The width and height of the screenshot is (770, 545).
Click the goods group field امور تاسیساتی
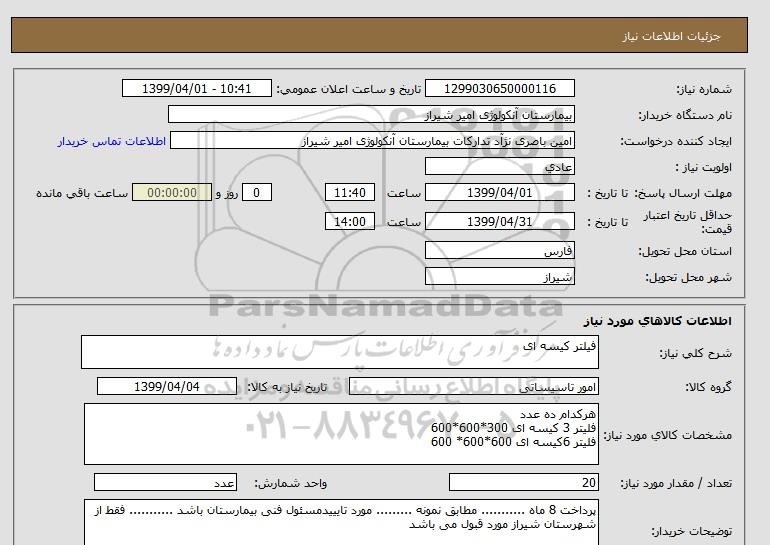pos(473,387)
